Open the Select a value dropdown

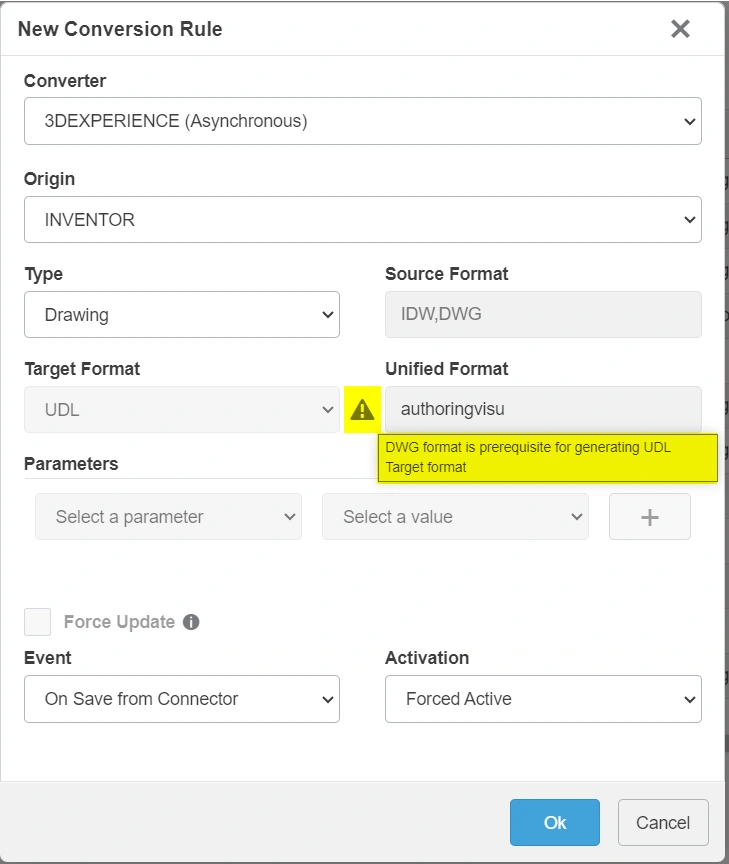(455, 517)
